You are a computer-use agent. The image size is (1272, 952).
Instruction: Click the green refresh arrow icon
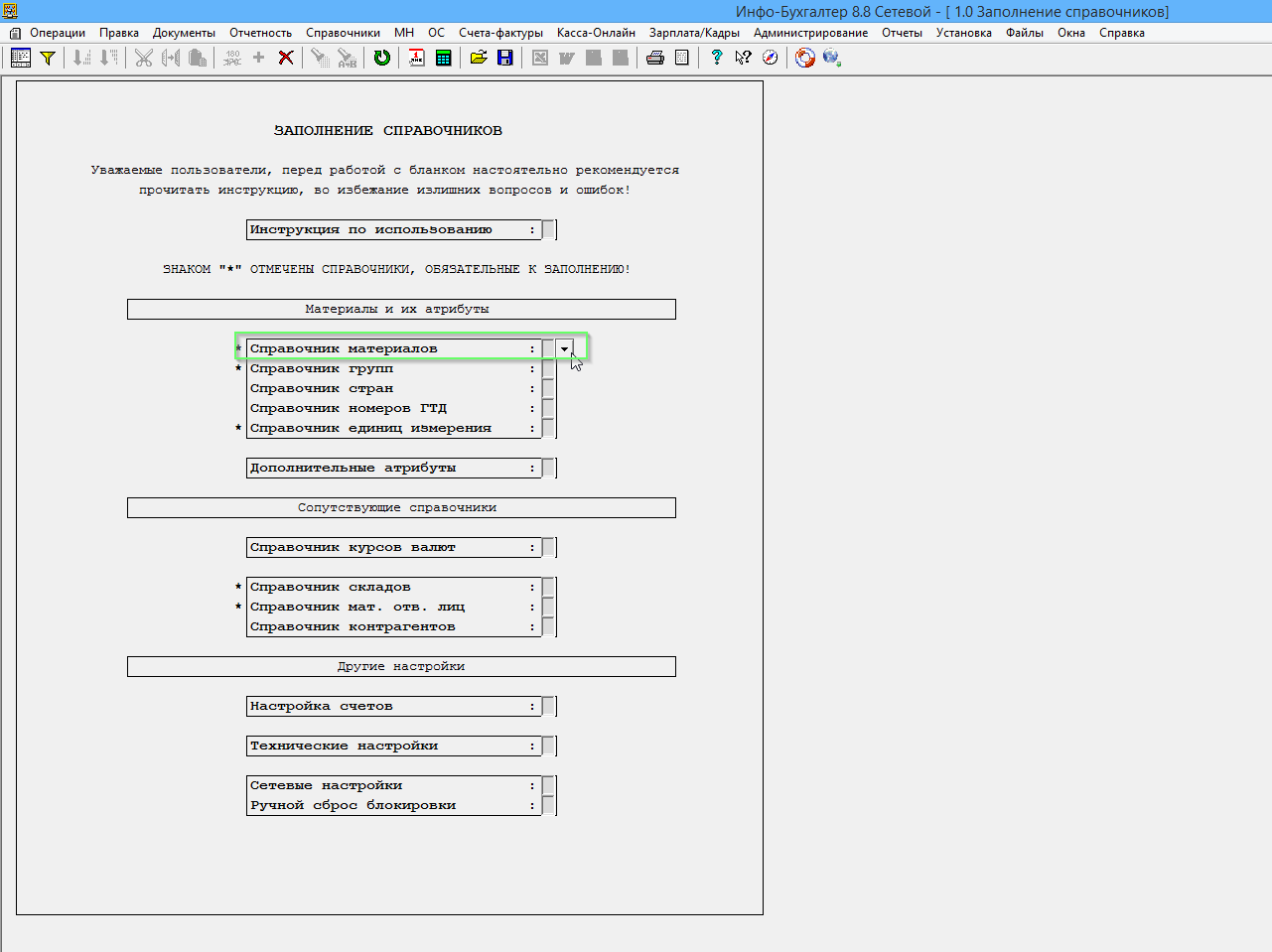pyautogui.click(x=381, y=58)
